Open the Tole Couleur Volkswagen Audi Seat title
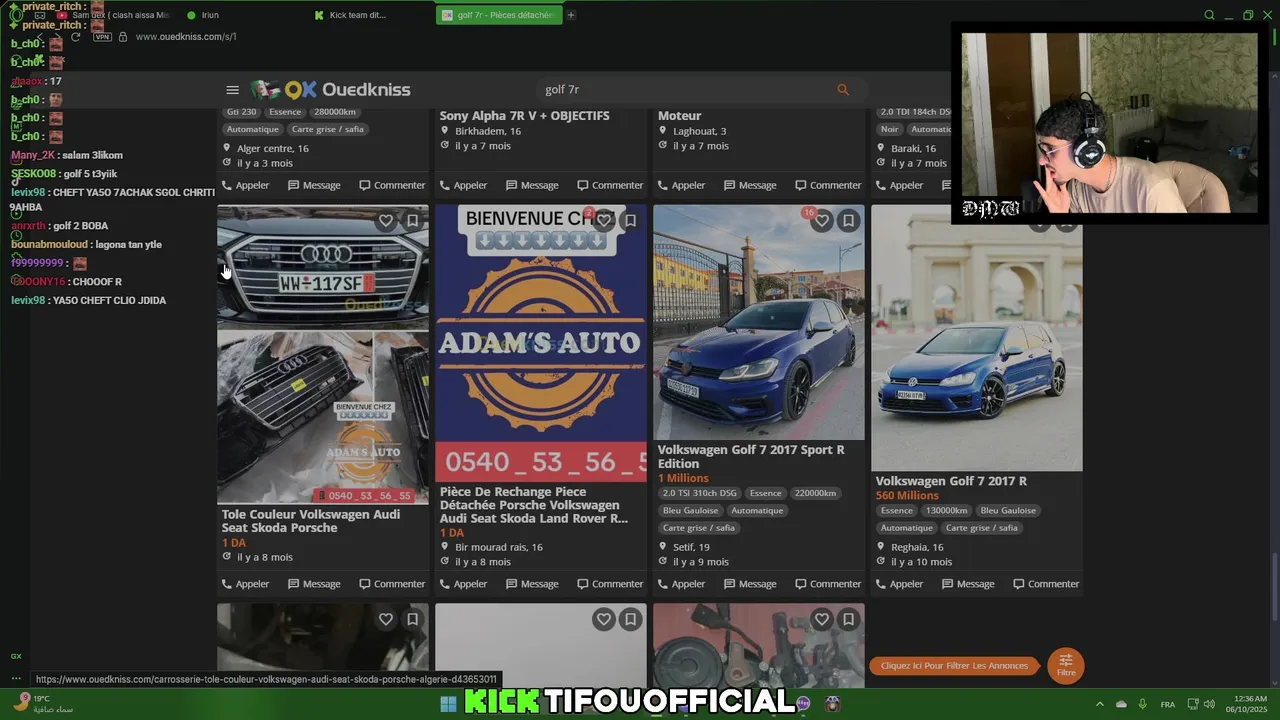 (311, 521)
